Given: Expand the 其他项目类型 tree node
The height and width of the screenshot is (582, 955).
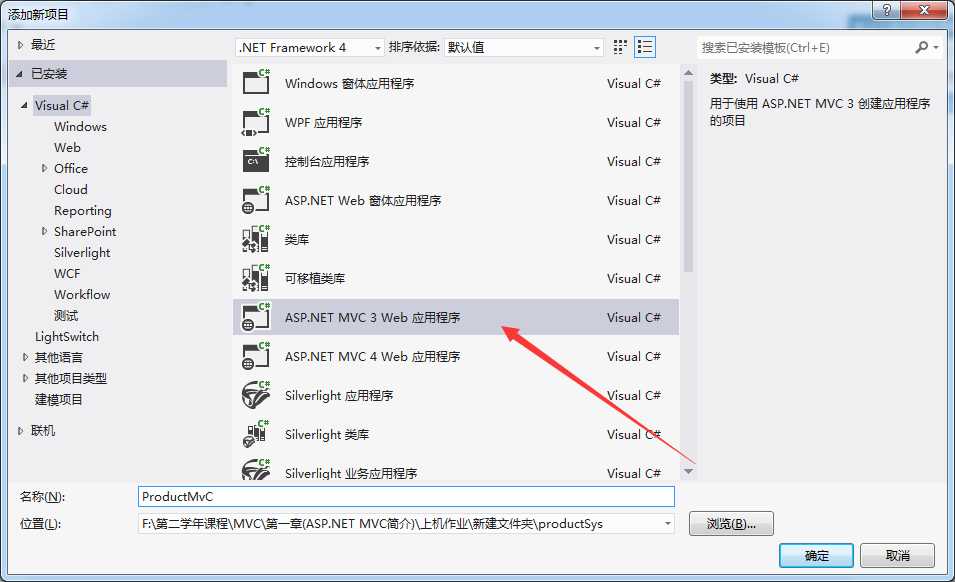Looking at the screenshot, I should (25, 378).
